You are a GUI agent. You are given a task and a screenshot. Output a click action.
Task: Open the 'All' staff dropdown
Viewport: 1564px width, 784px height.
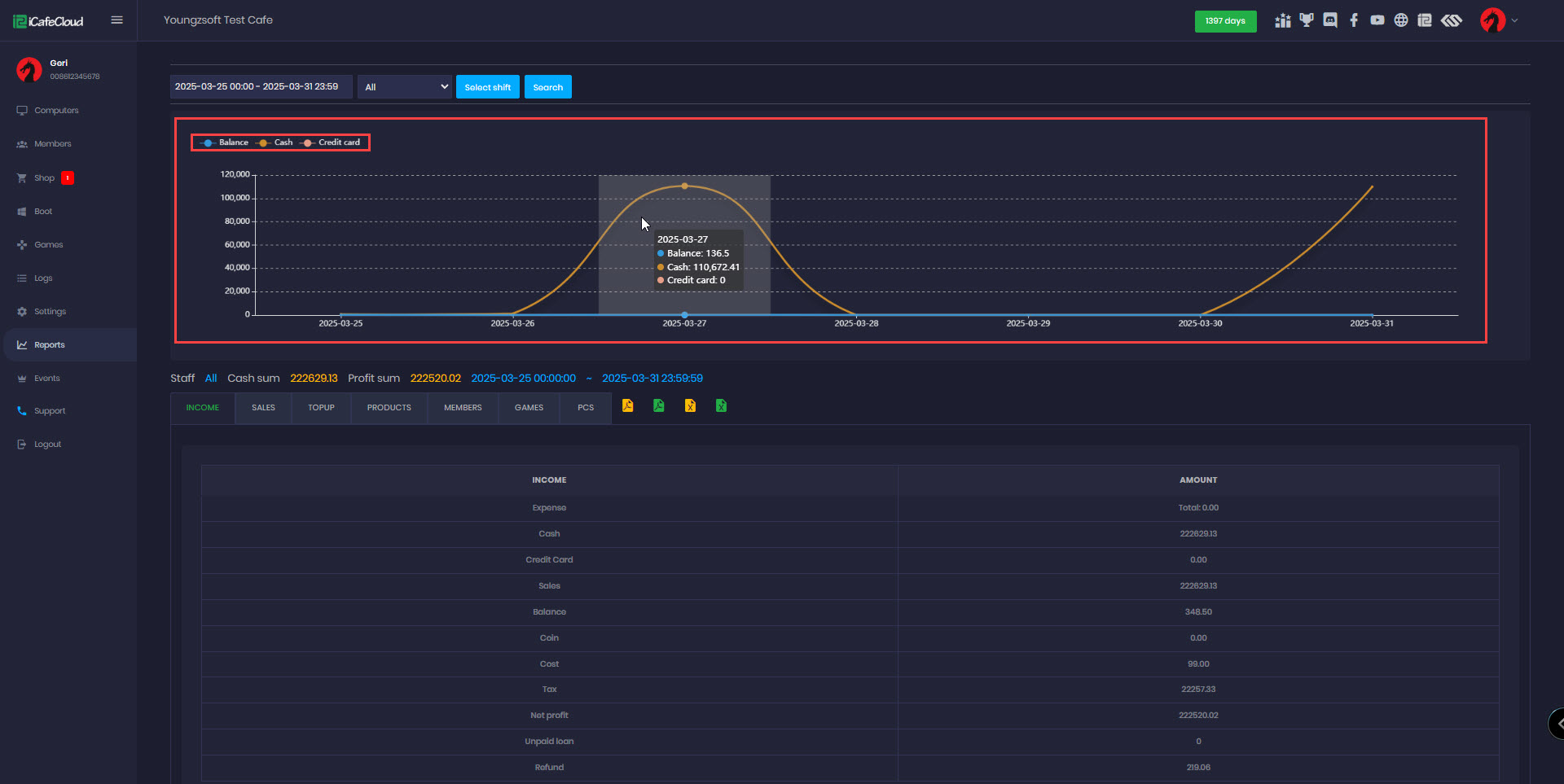pos(405,87)
